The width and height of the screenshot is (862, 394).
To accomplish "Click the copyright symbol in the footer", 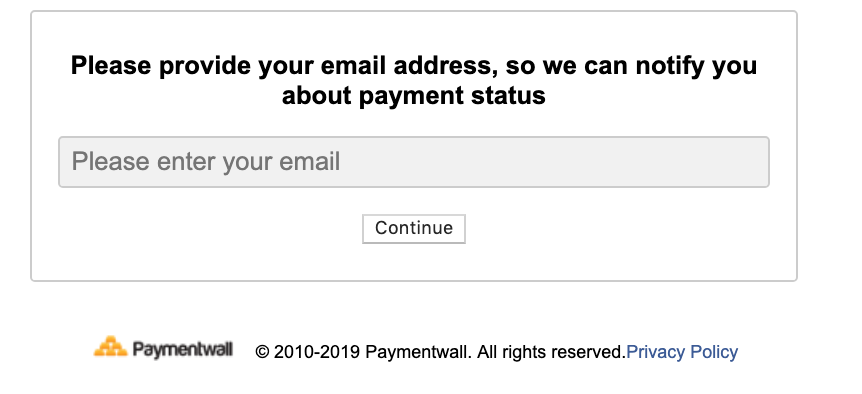I will [x=262, y=352].
